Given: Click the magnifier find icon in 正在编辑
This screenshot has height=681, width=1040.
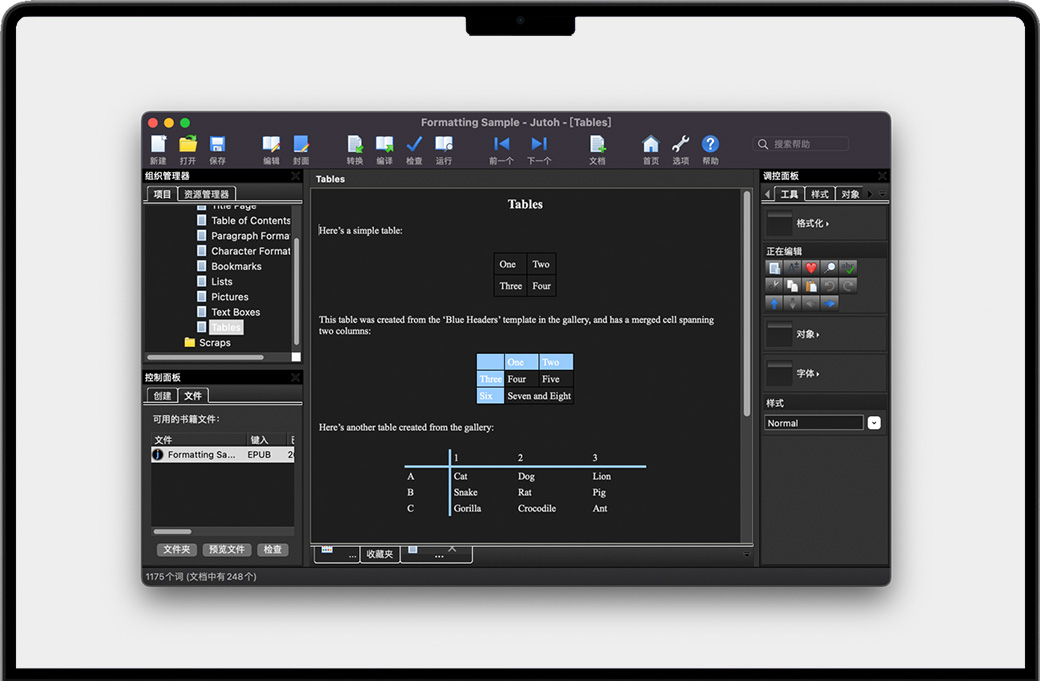Looking at the screenshot, I should [830, 268].
